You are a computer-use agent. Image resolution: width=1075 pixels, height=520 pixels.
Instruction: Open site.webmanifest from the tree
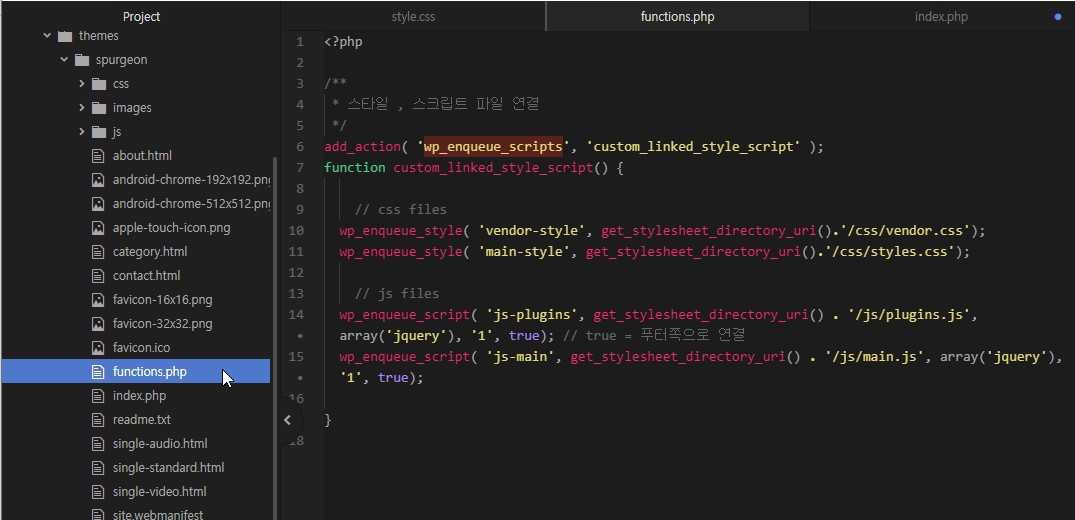pyautogui.click(x=158, y=515)
